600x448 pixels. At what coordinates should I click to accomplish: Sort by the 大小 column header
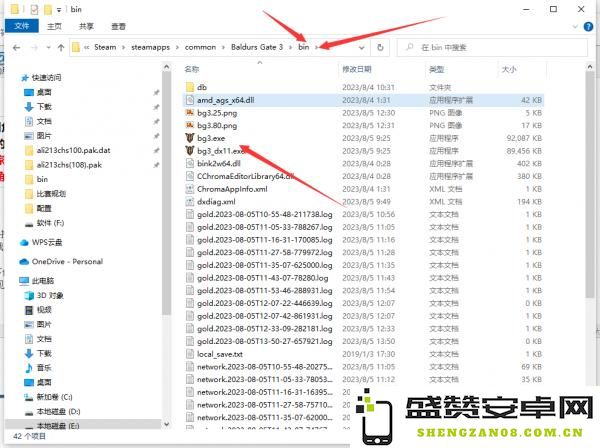point(509,69)
